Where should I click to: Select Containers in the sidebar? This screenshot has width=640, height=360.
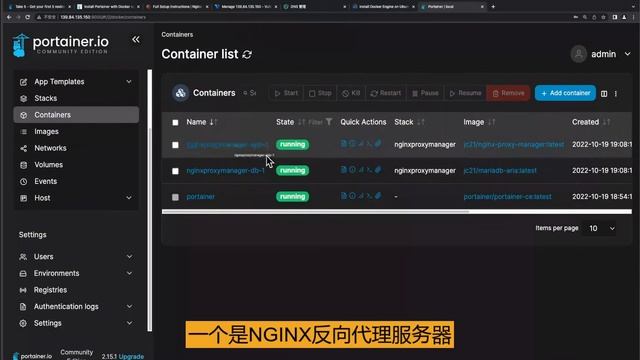click(x=76, y=115)
